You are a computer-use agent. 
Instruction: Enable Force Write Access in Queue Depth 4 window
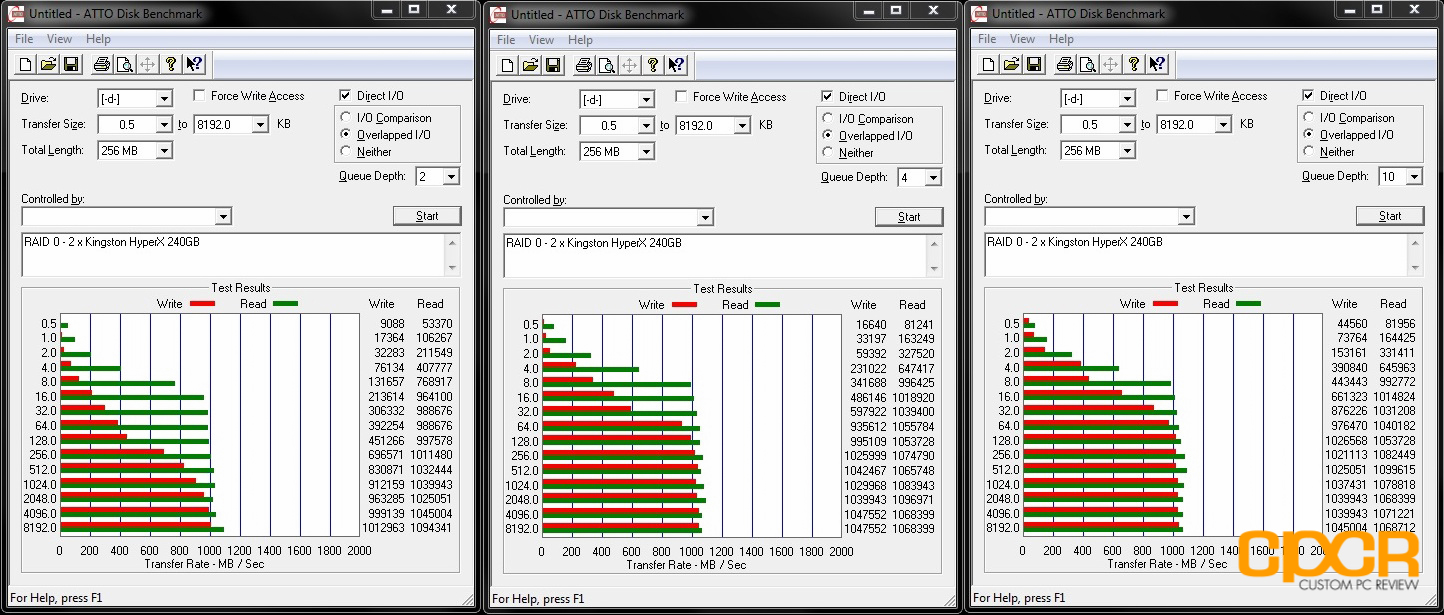click(682, 97)
